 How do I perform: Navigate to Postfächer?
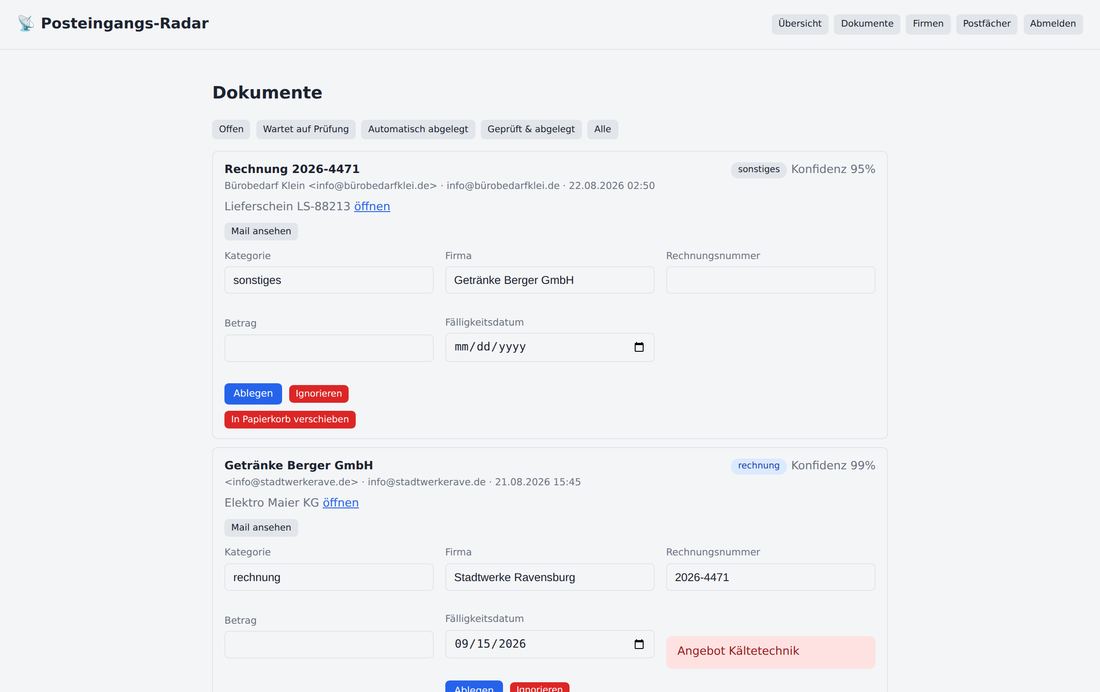coord(986,24)
